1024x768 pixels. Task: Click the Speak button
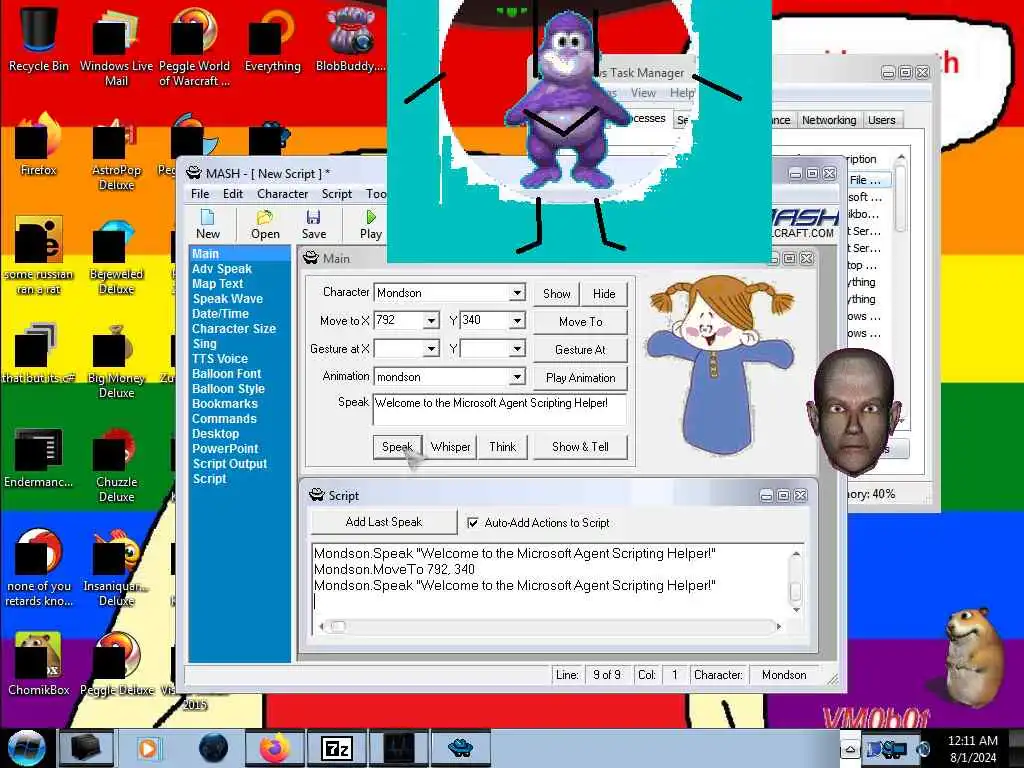point(398,447)
